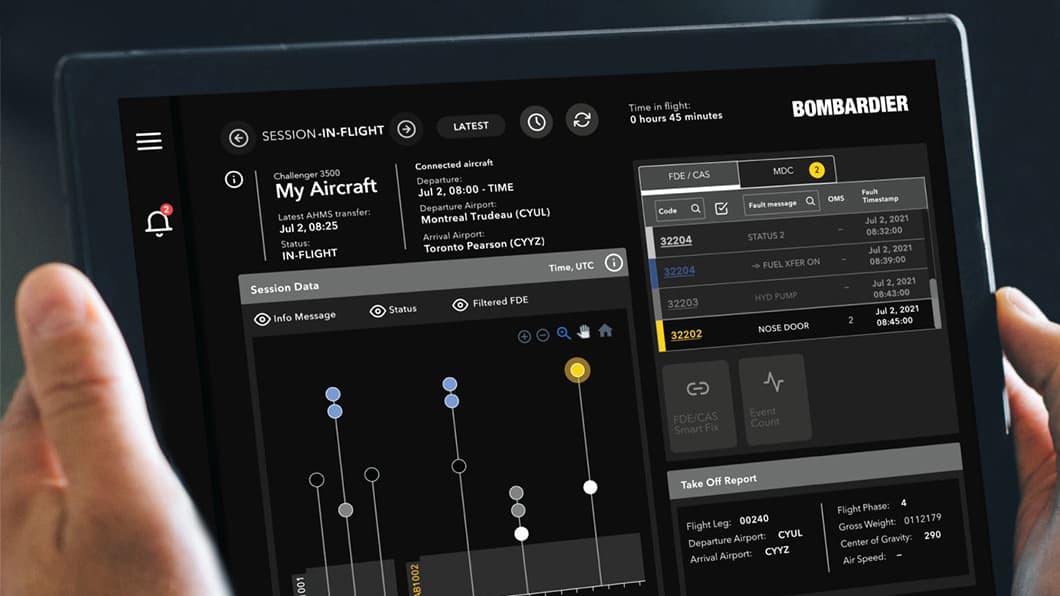Click the Take Off Report header

pyautogui.click(x=814, y=470)
